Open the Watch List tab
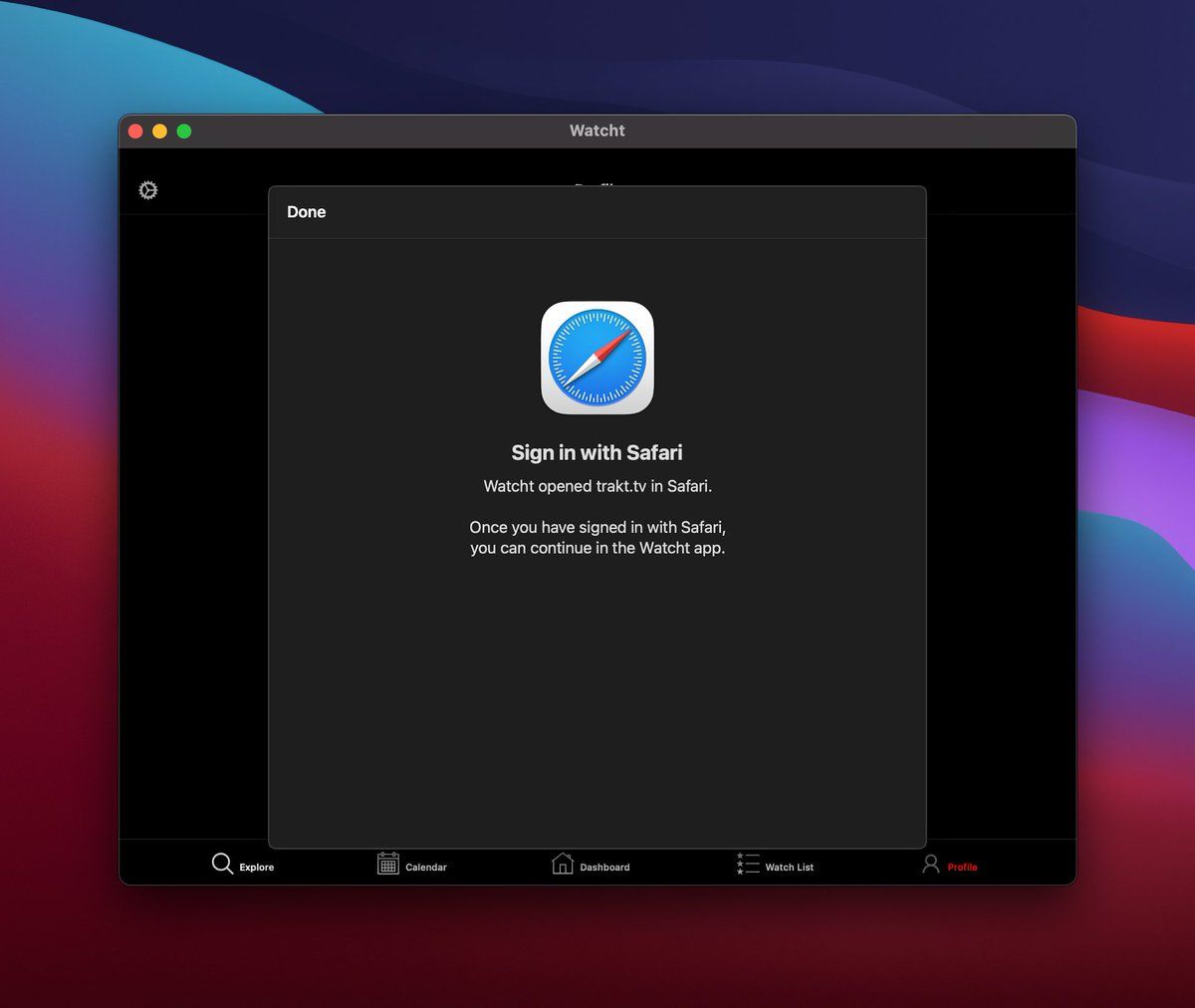This screenshot has height=1008, width=1195. [x=775, y=865]
